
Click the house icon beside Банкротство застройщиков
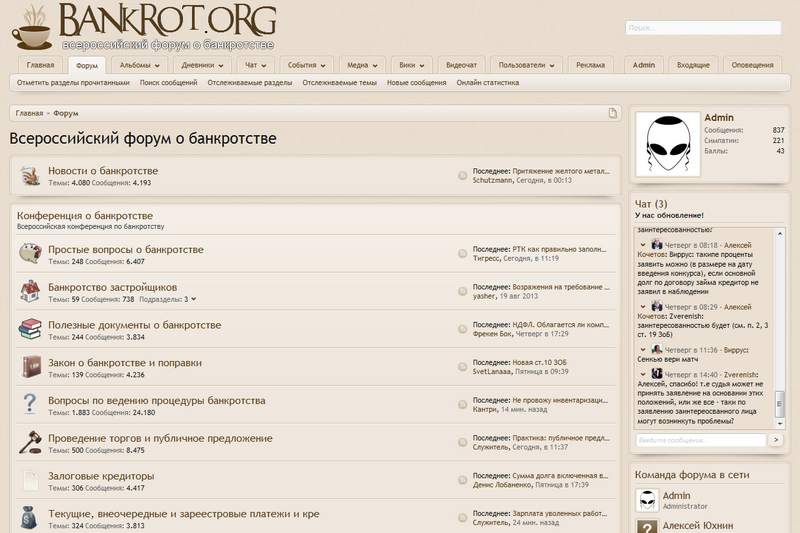tap(30, 292)
